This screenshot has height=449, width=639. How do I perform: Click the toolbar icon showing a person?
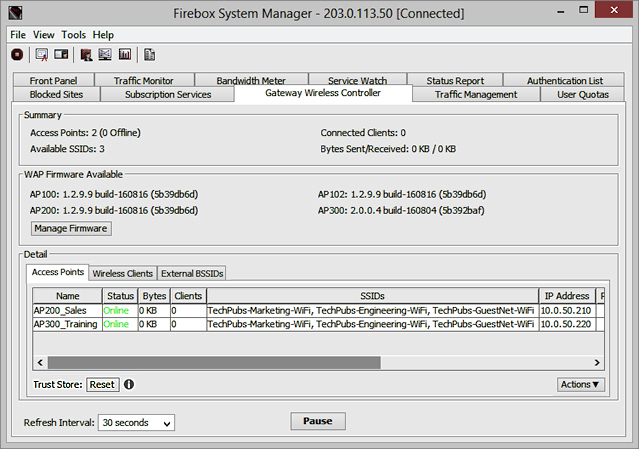tap(87, 55)
